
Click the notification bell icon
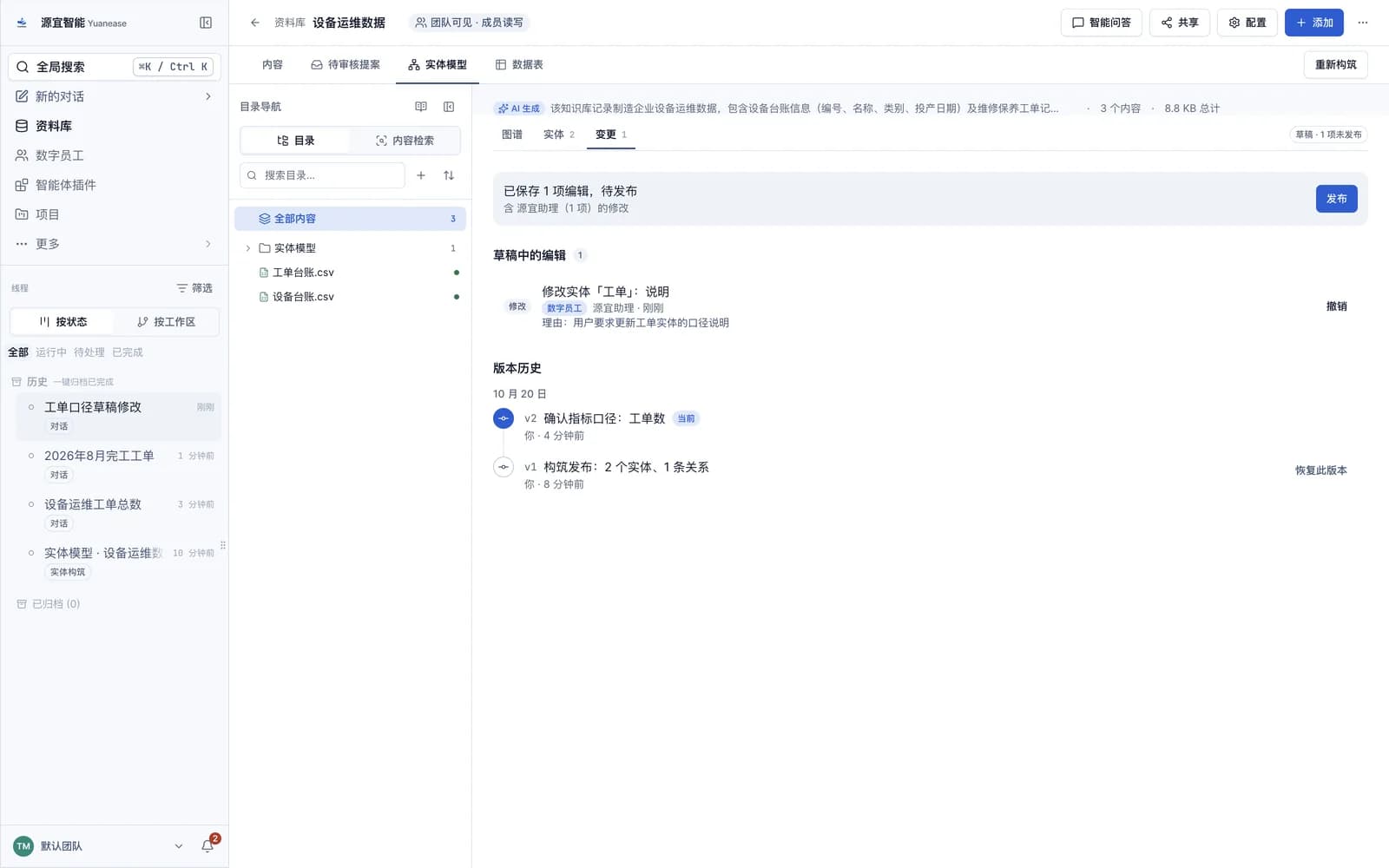(207, 845)
